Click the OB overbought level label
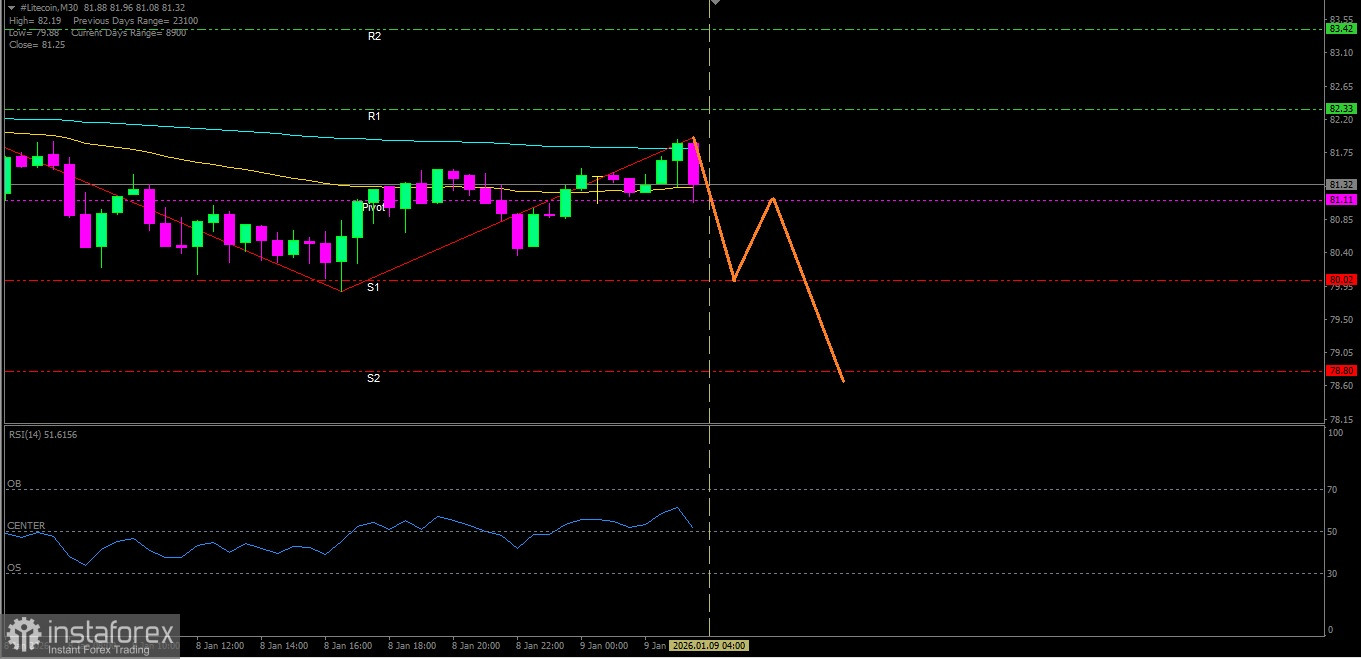 point(14,484)
